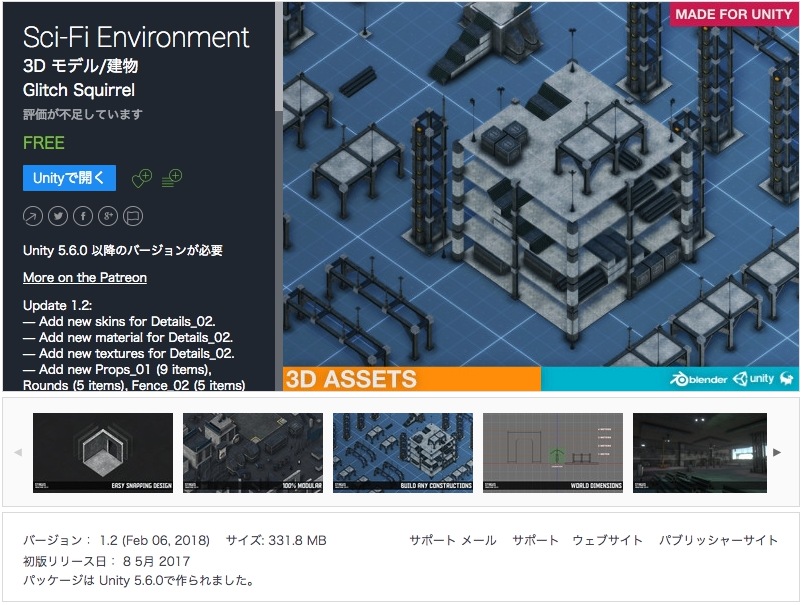
Task: Open the サポート メール link
Action: point(453,540)
